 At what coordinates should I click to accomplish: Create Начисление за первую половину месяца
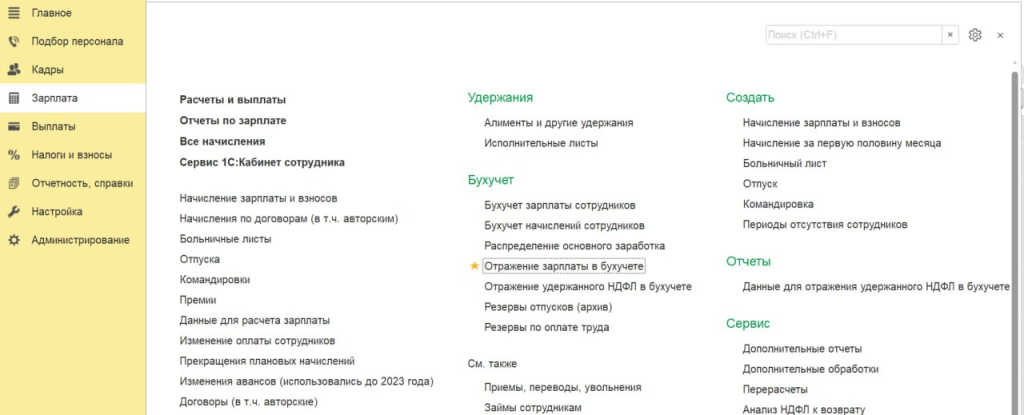click(x=842, y=143)
